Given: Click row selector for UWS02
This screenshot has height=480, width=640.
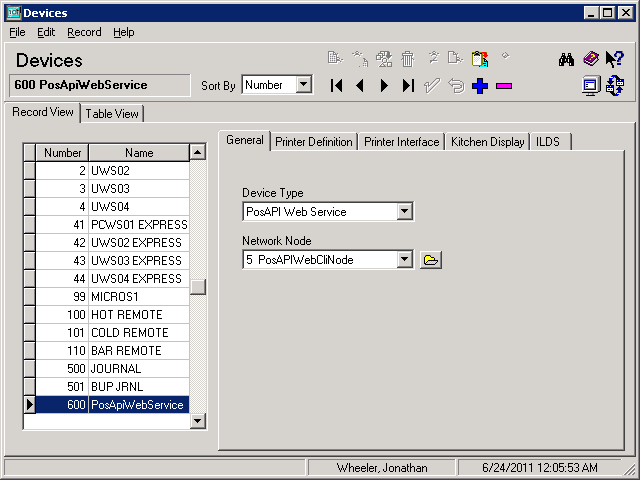Looking at the screenshot, I should tap(29, 171).
